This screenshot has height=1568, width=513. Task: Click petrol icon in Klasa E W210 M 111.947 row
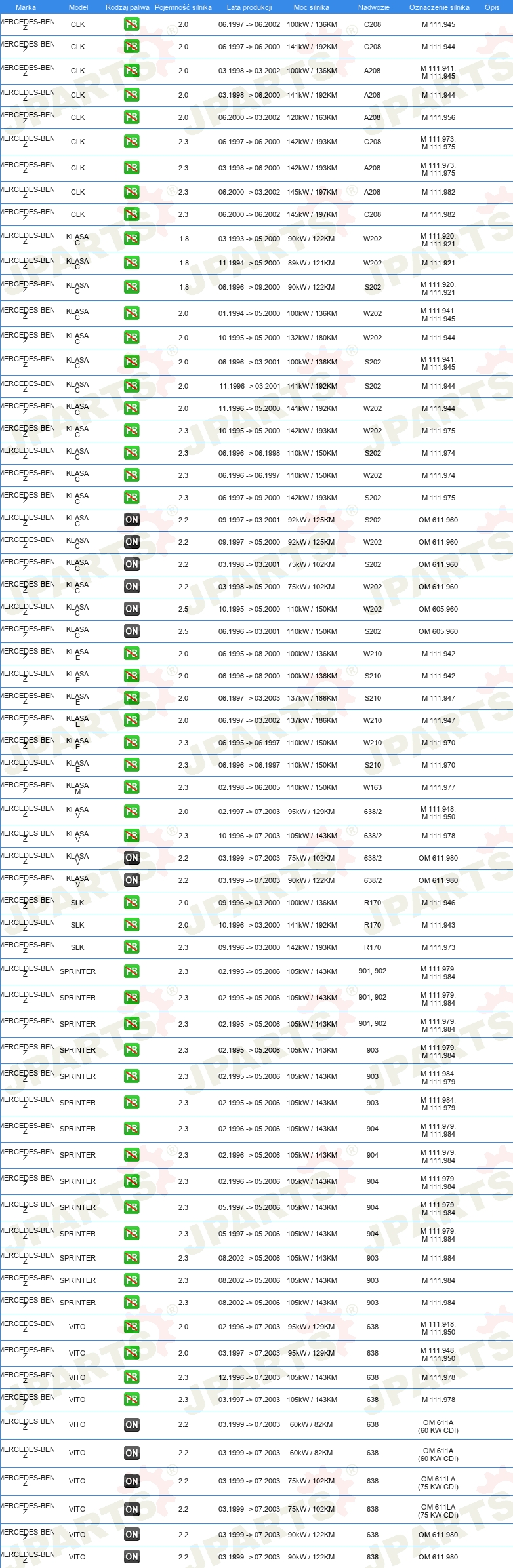tap(131, 720)
